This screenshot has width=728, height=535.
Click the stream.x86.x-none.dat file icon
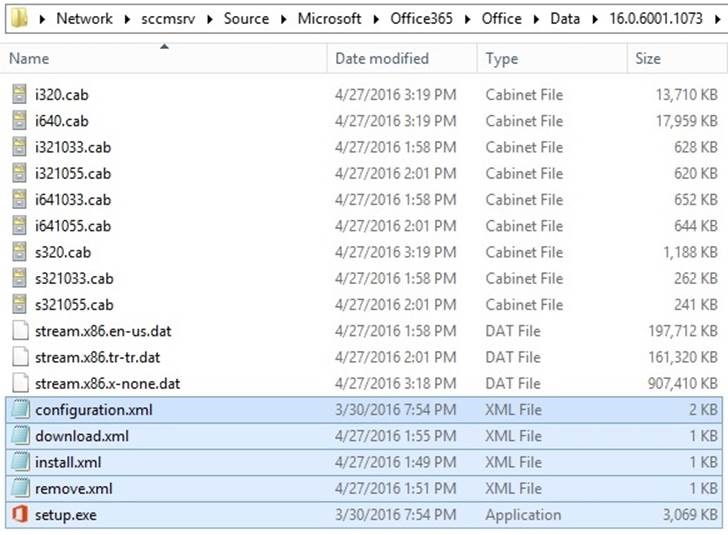(20, 383)
